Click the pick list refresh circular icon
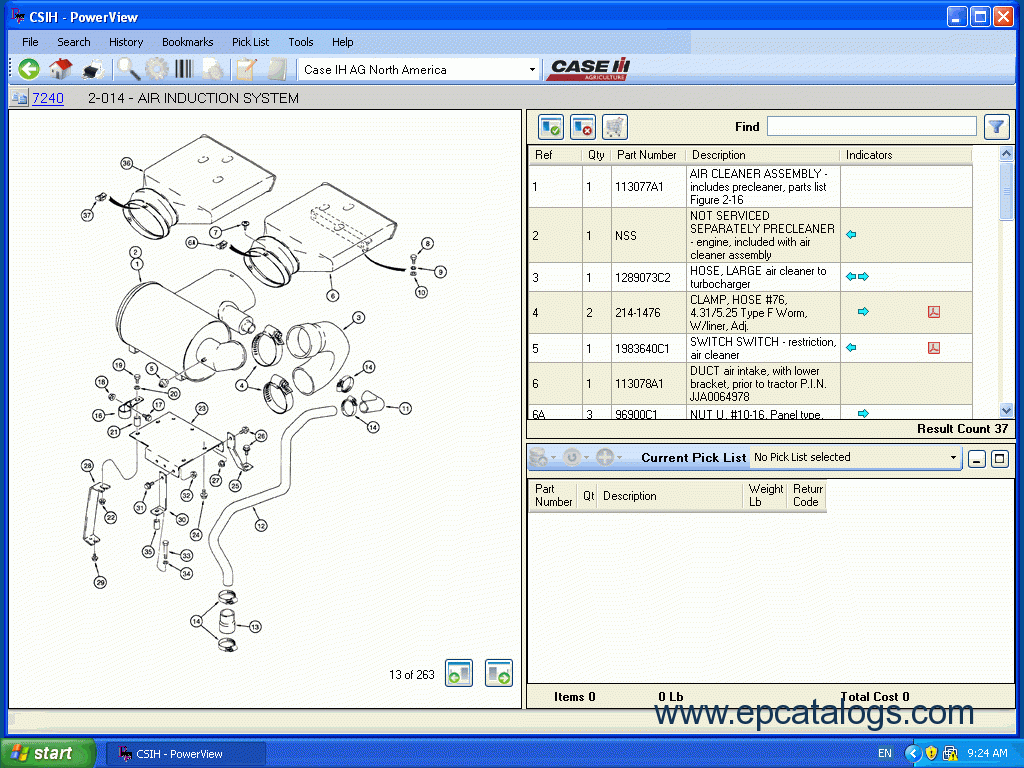 click(x=571, y=457)
